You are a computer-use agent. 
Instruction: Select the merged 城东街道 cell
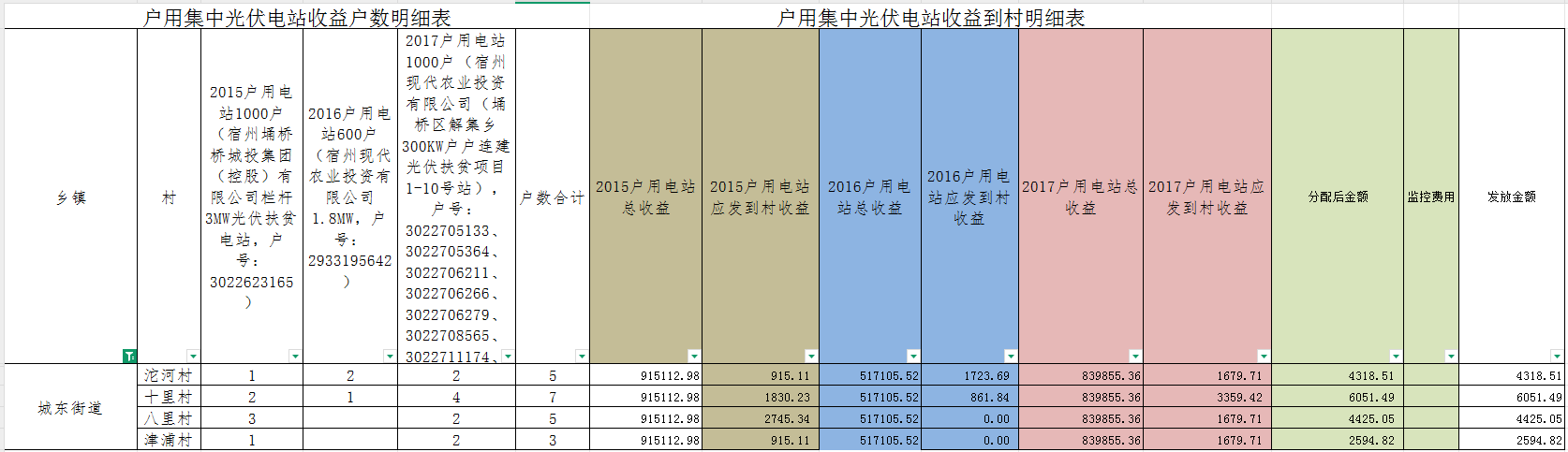click(70, 408)
